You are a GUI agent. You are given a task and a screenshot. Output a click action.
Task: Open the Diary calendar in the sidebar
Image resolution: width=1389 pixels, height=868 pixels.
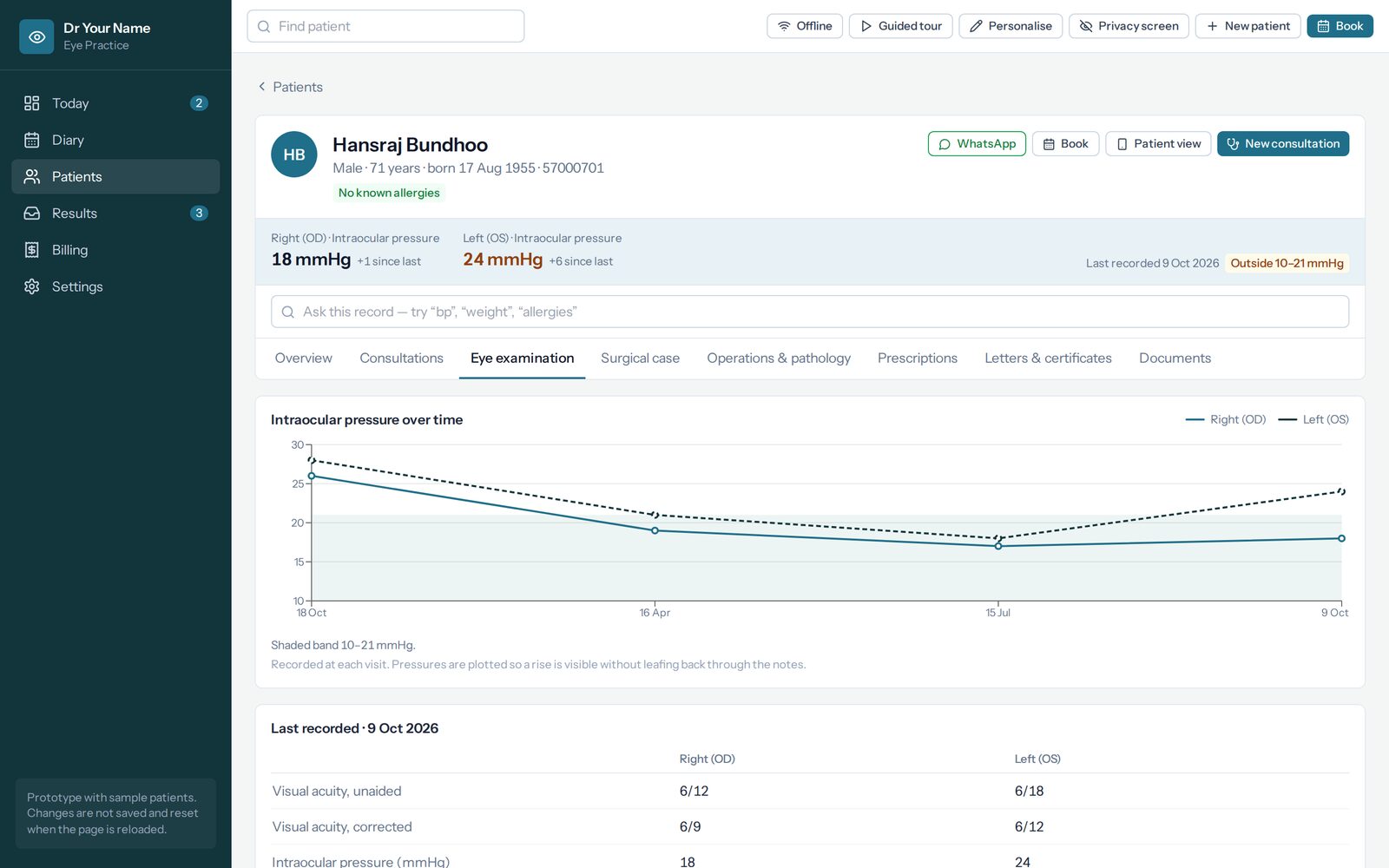click(115, 140)
